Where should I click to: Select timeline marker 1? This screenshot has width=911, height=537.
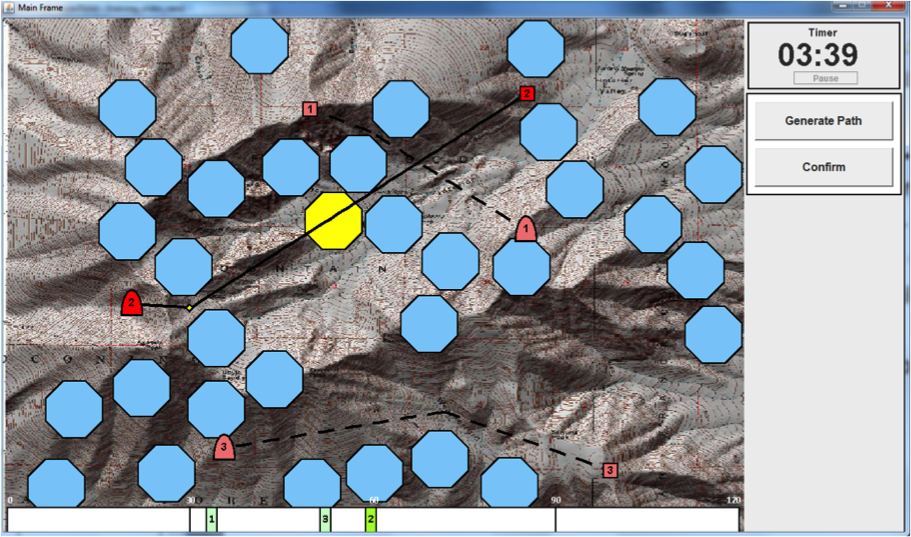click(x=211, y=520)
